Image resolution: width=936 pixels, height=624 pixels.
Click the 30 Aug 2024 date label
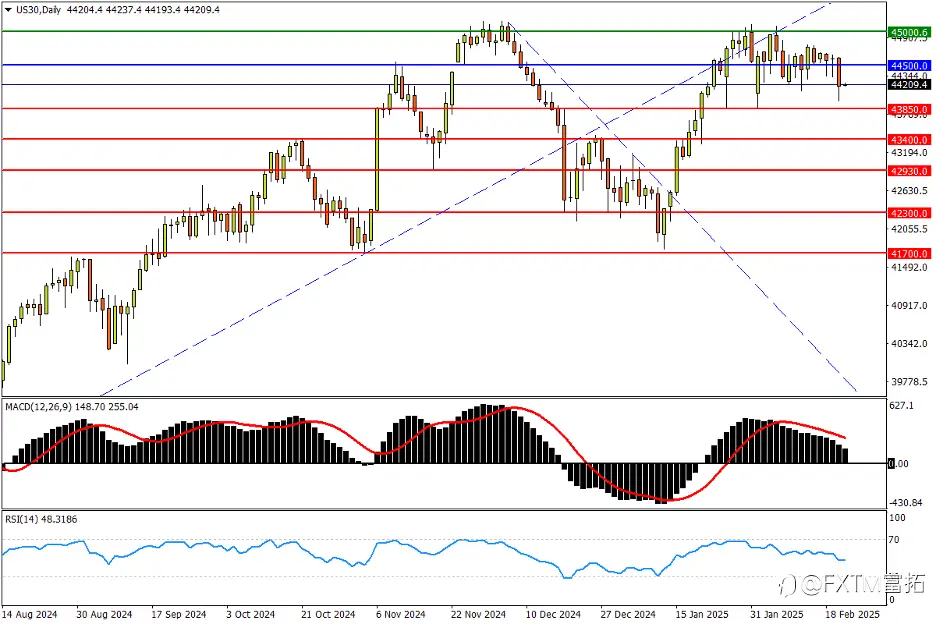(x=104, y=614)
